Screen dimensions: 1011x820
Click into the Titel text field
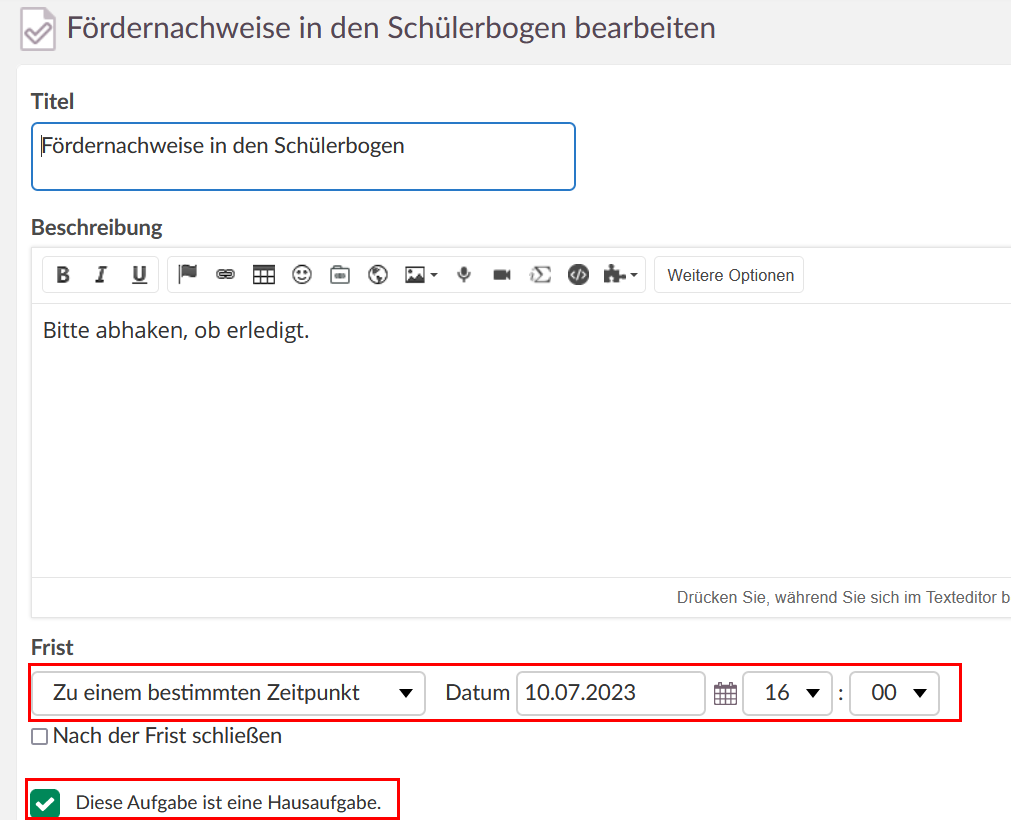point(303,157)
